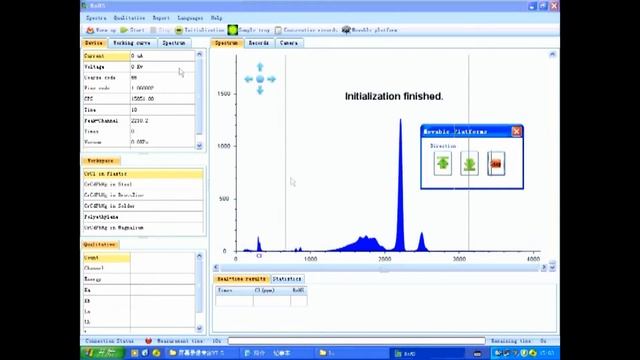Switch to the Camera tab

289,43
